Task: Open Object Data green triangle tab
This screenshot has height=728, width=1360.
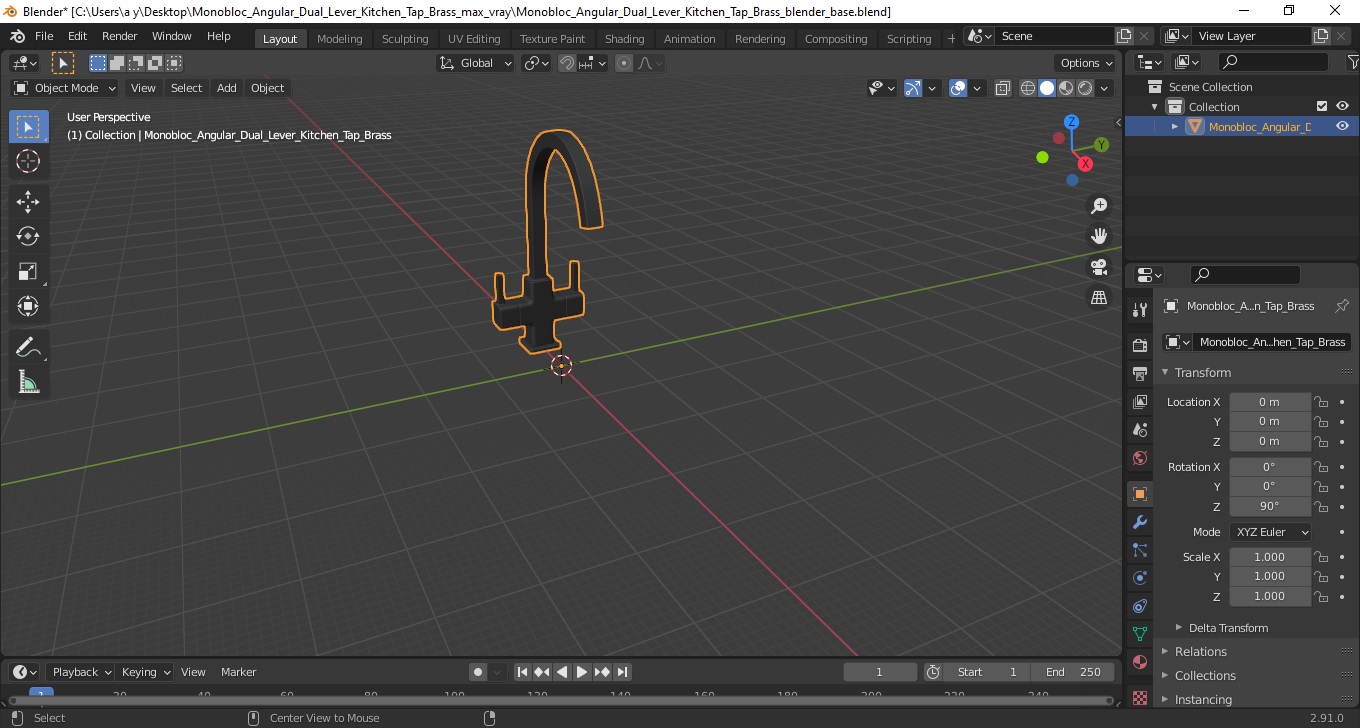Action: point(1140,634)
